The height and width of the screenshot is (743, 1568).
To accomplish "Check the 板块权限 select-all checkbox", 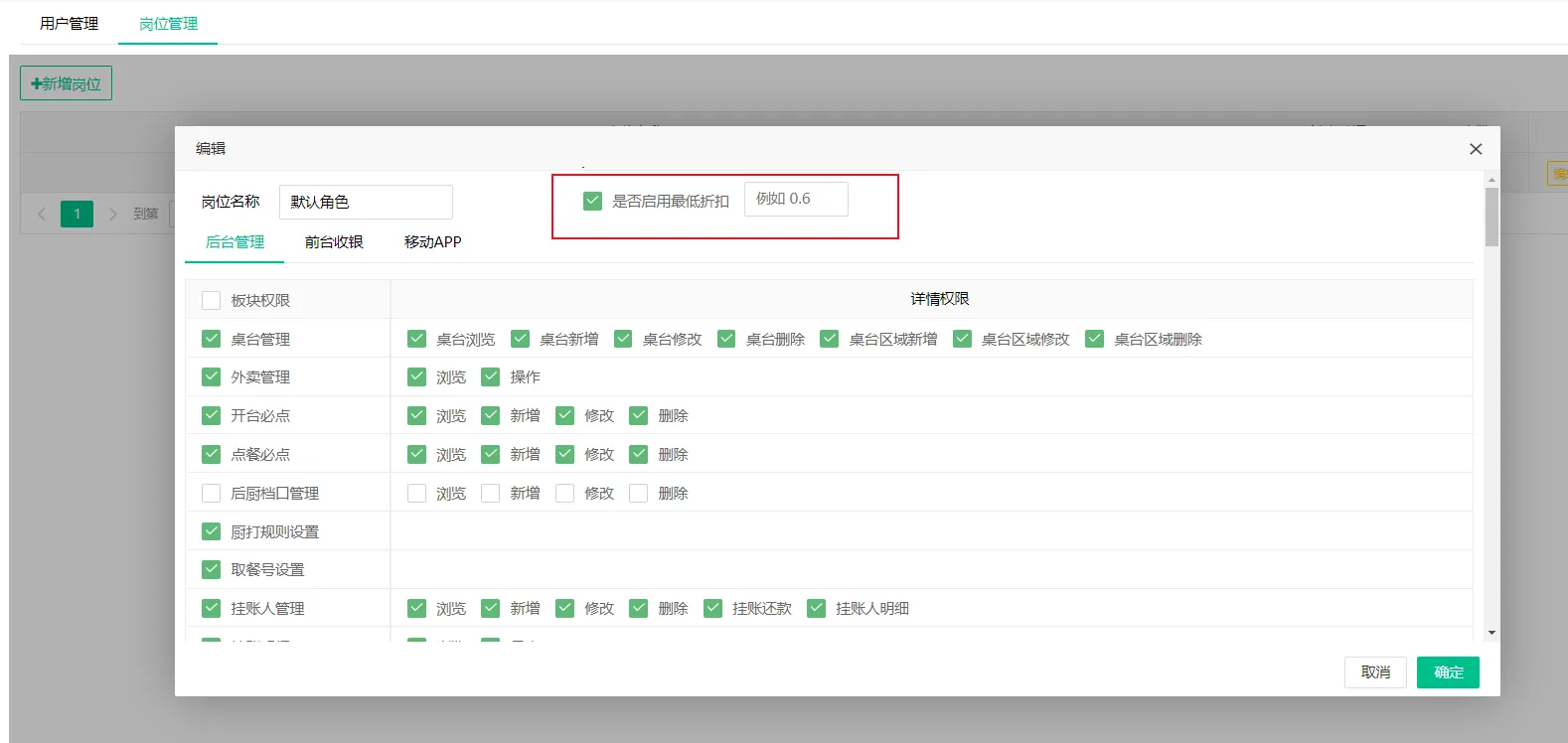I will pyautogui.click(x=211, y=300).
